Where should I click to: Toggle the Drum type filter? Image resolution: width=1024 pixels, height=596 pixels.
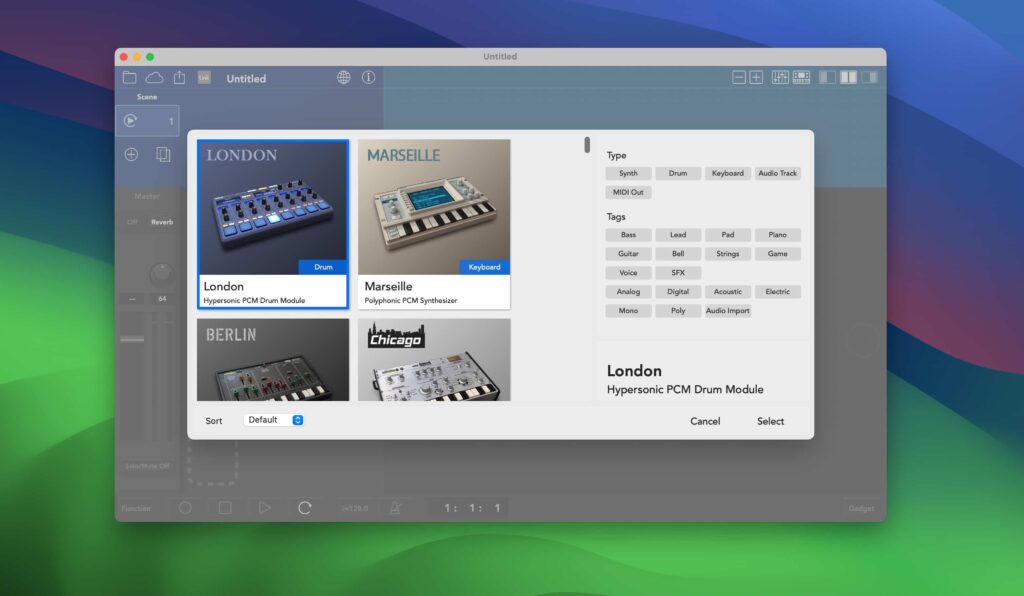pos(677,173)
